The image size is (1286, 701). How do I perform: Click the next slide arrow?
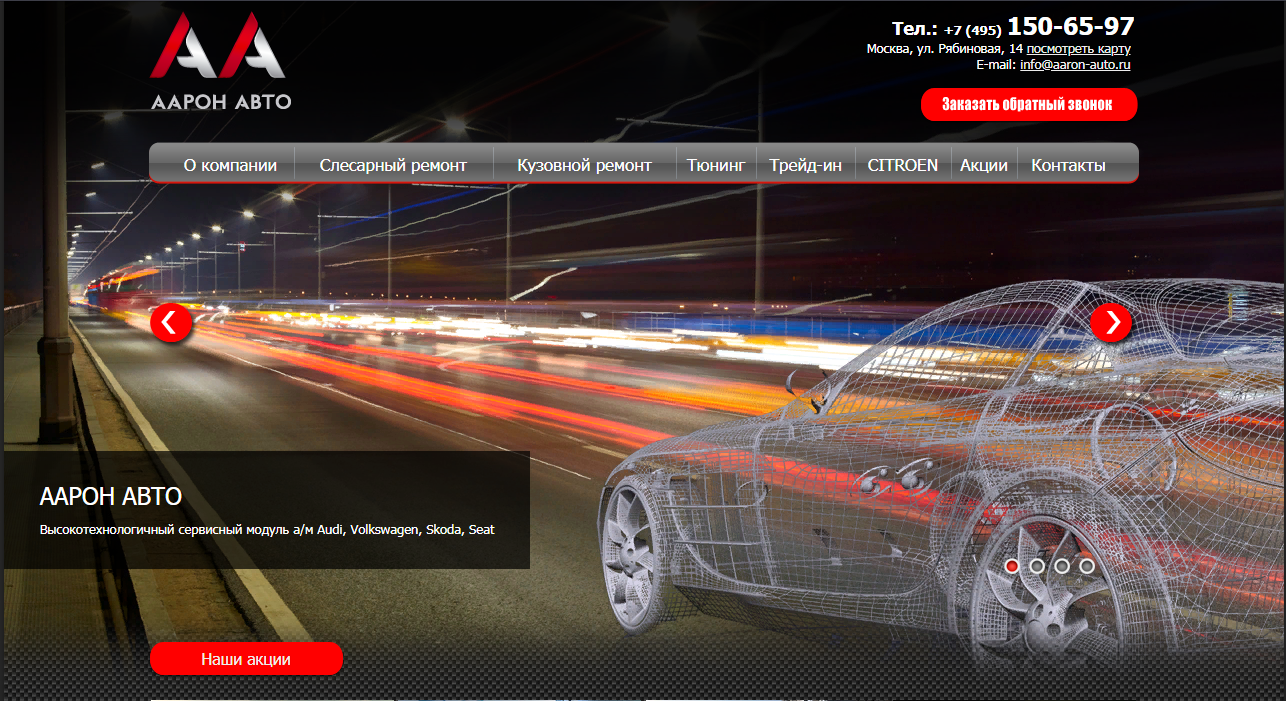[1111, 323]
